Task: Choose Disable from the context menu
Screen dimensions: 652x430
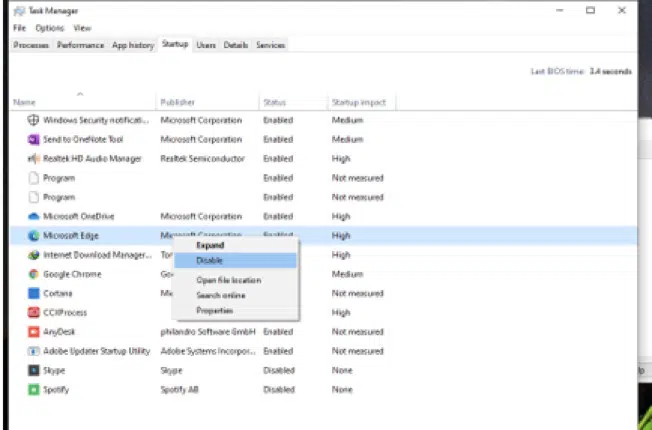Action: (209, 260)
